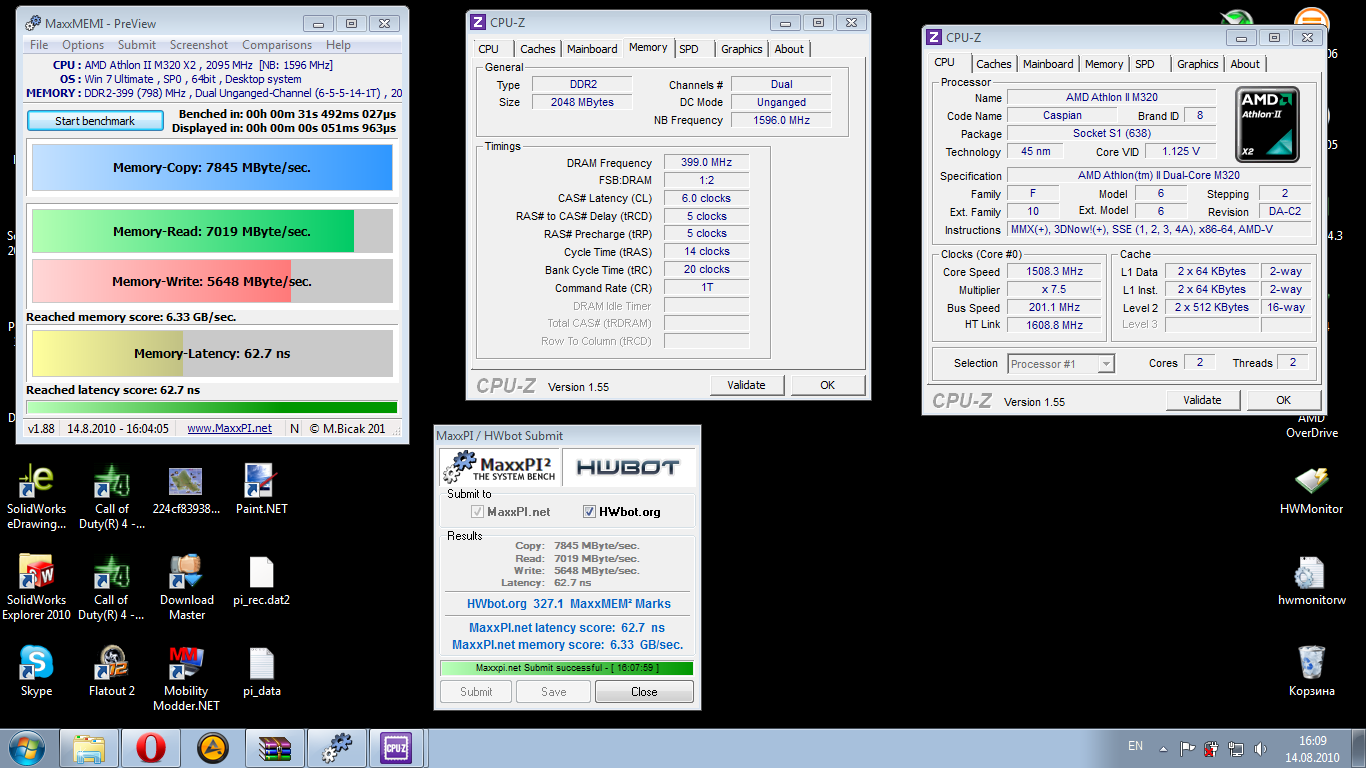This screenshot has width=1366, height=768.
Task: Click the EN language indicator
Action: [1135, 746]
